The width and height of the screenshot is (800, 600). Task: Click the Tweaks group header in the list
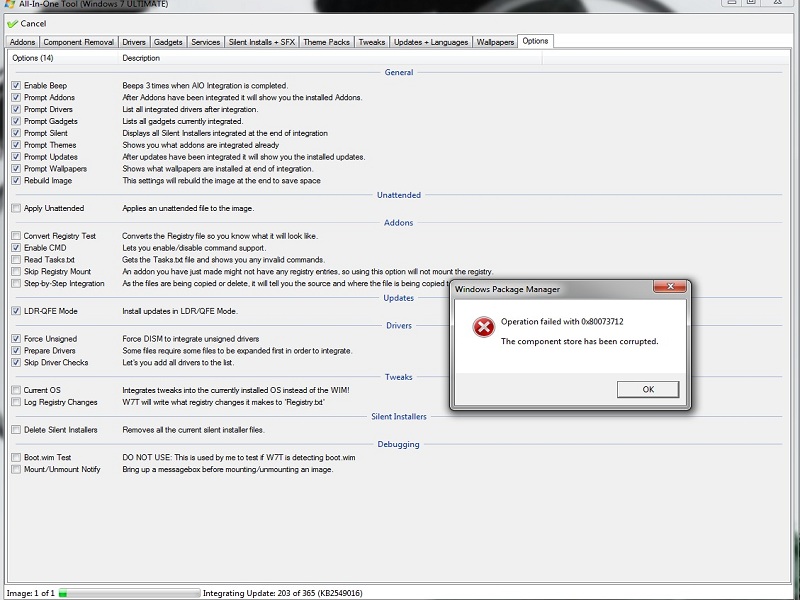click(x=398, y=377)
